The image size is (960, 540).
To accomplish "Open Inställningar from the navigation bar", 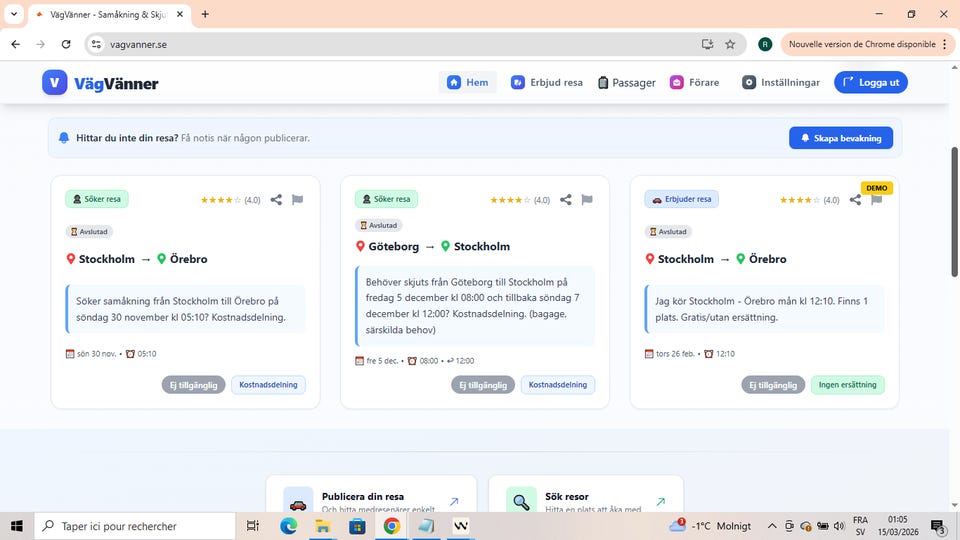I will click(x=781, y=83).
